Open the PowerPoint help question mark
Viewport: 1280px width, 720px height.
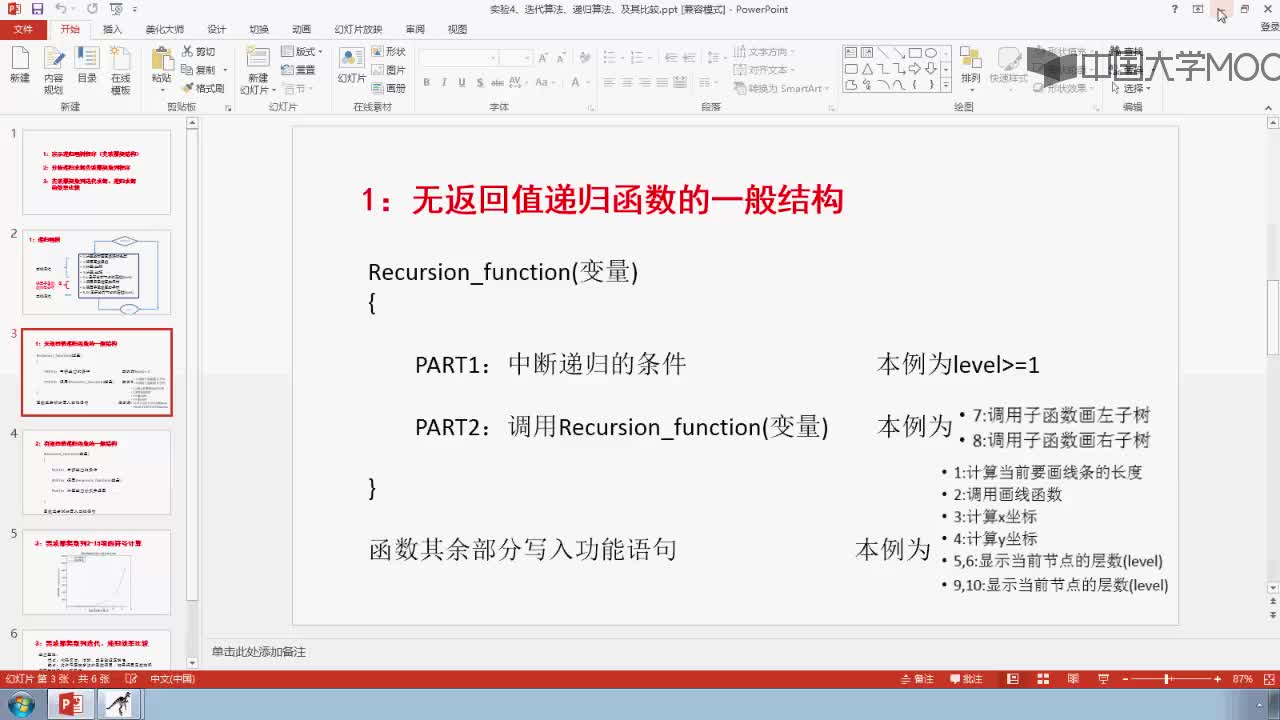click(1174, 9)
